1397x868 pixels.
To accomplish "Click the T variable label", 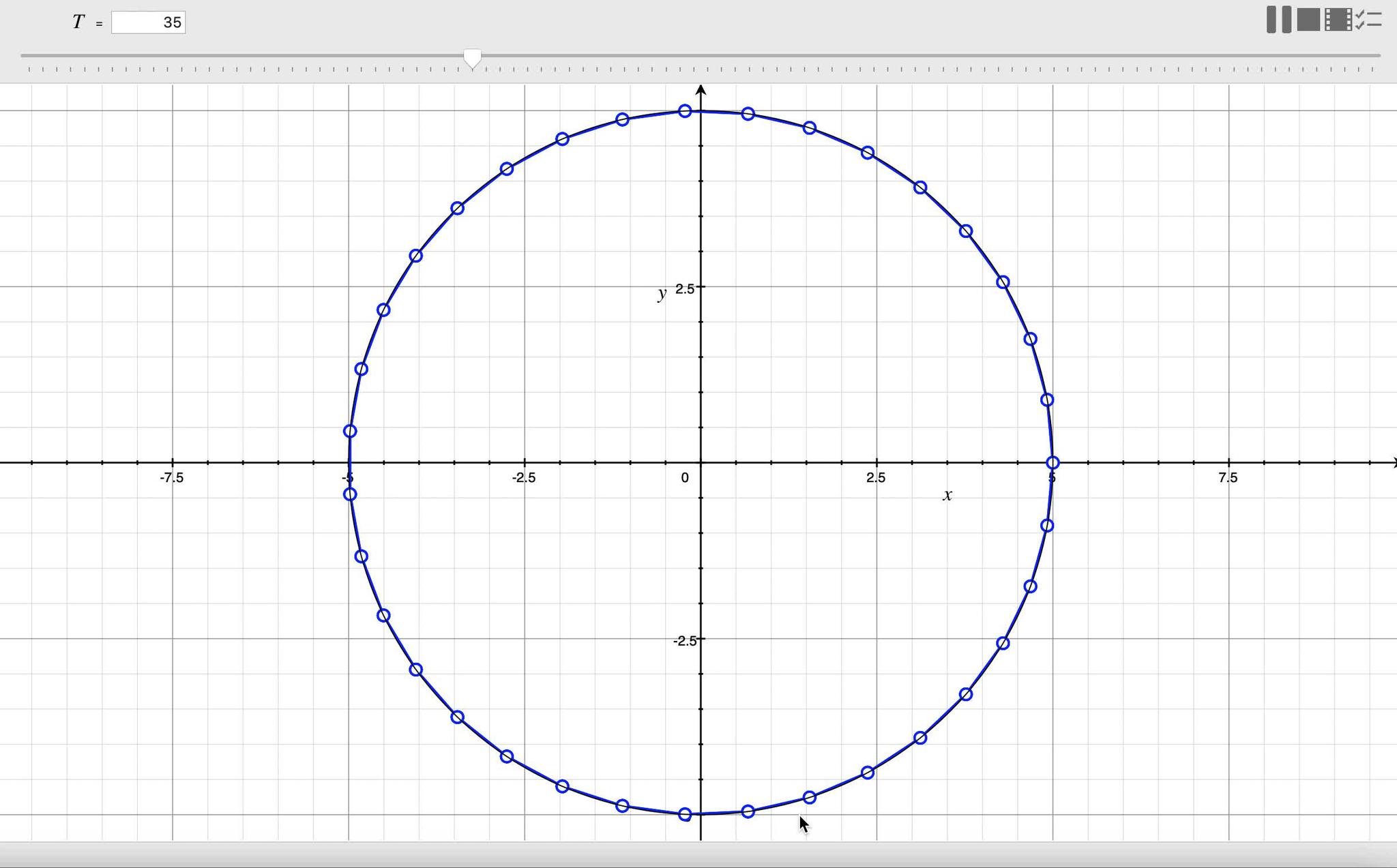I will [78, 23].
